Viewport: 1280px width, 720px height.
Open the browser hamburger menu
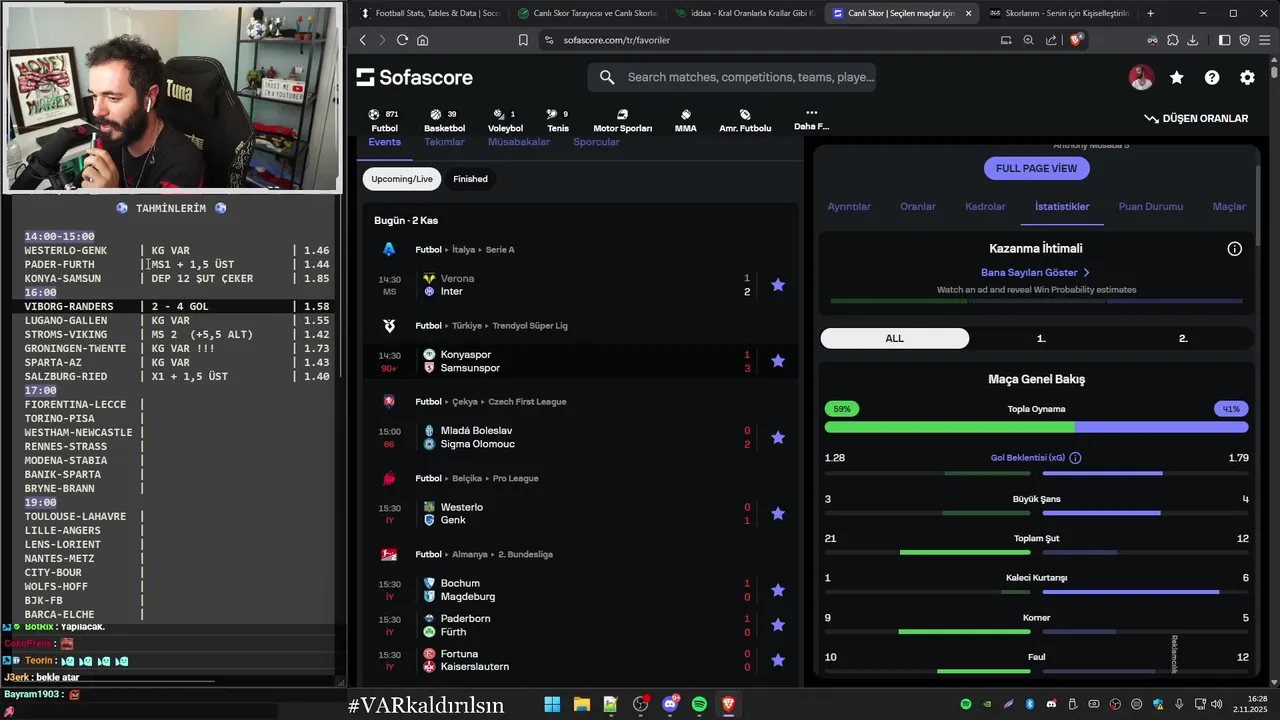pos(1264,40)
